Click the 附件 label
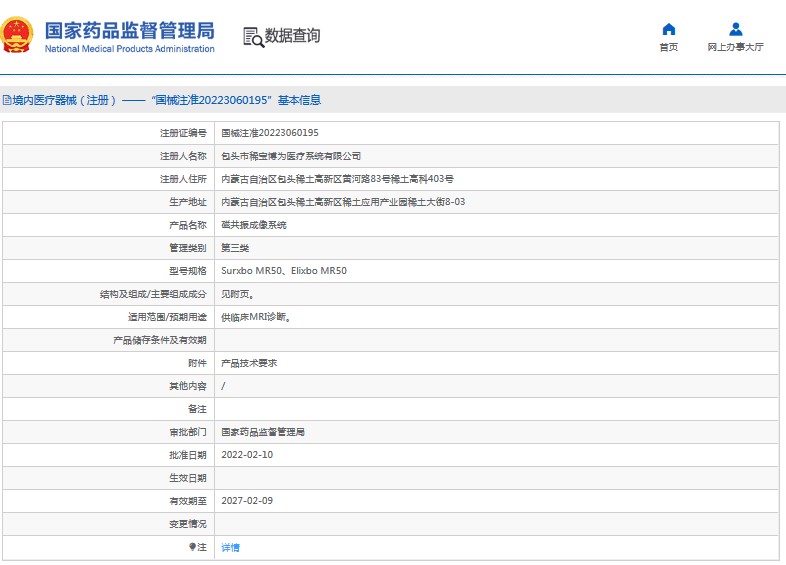 point(197,363)
